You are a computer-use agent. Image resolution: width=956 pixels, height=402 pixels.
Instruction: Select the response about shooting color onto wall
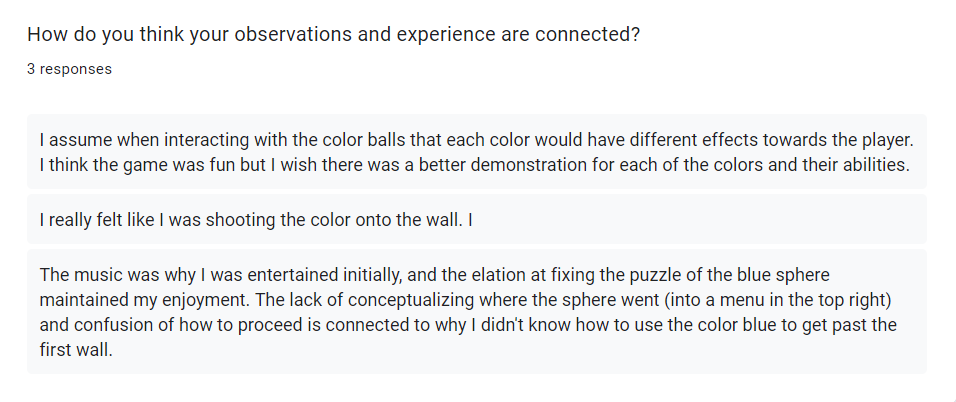[477, 219]
